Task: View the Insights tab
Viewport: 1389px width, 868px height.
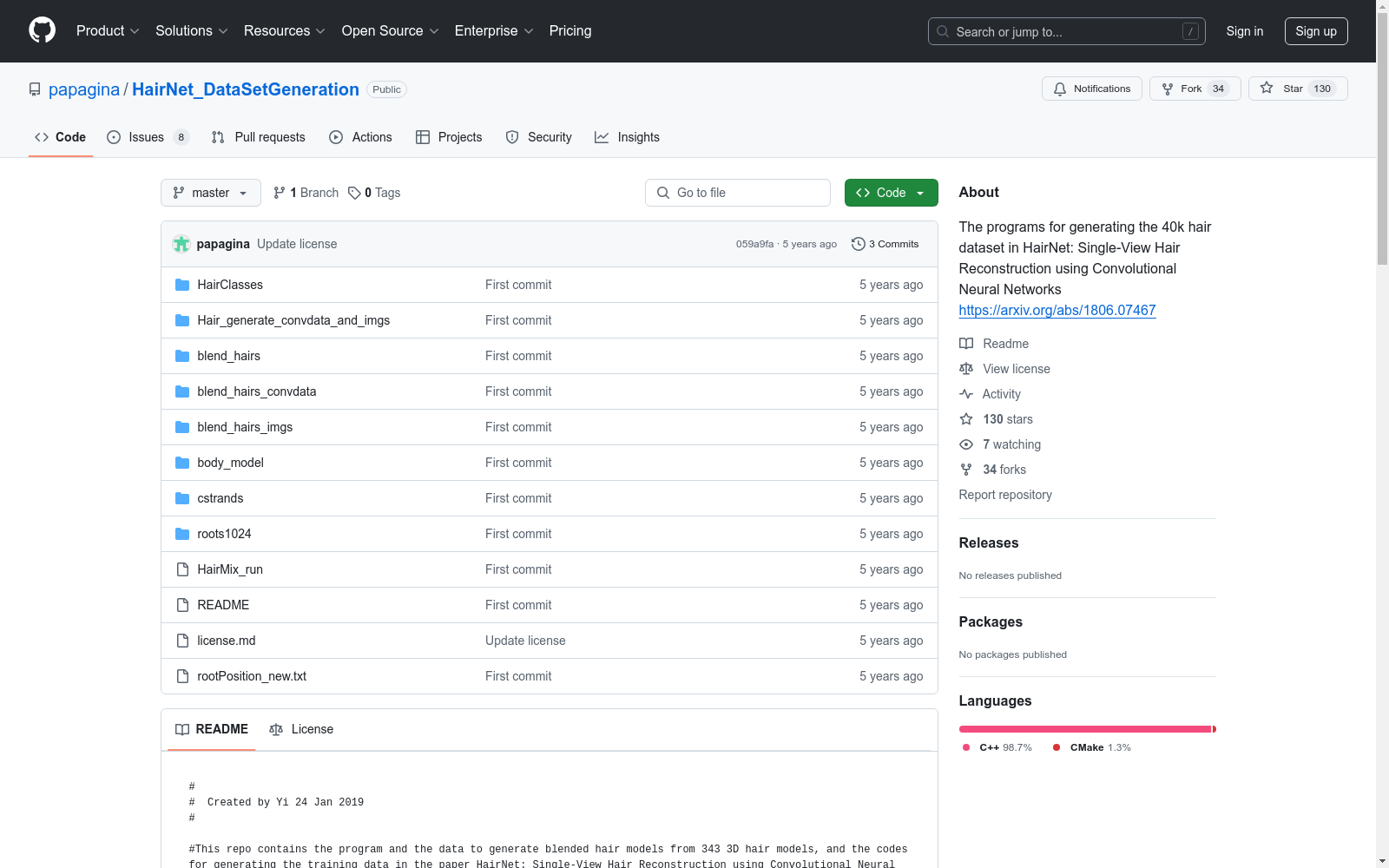Action: click(627, 137)
